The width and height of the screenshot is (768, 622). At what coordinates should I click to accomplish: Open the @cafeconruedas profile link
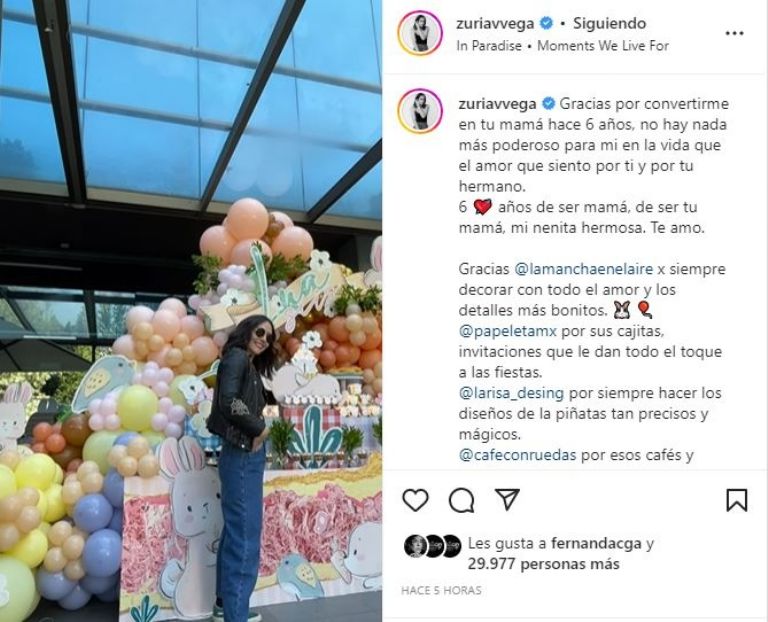click(517, 455)
